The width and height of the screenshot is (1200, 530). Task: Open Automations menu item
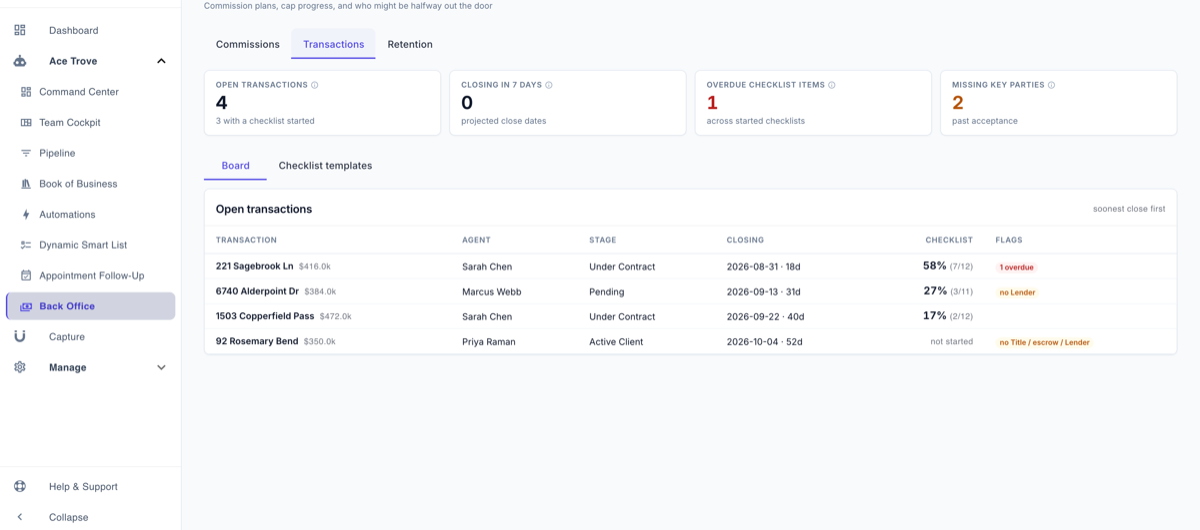67,214
